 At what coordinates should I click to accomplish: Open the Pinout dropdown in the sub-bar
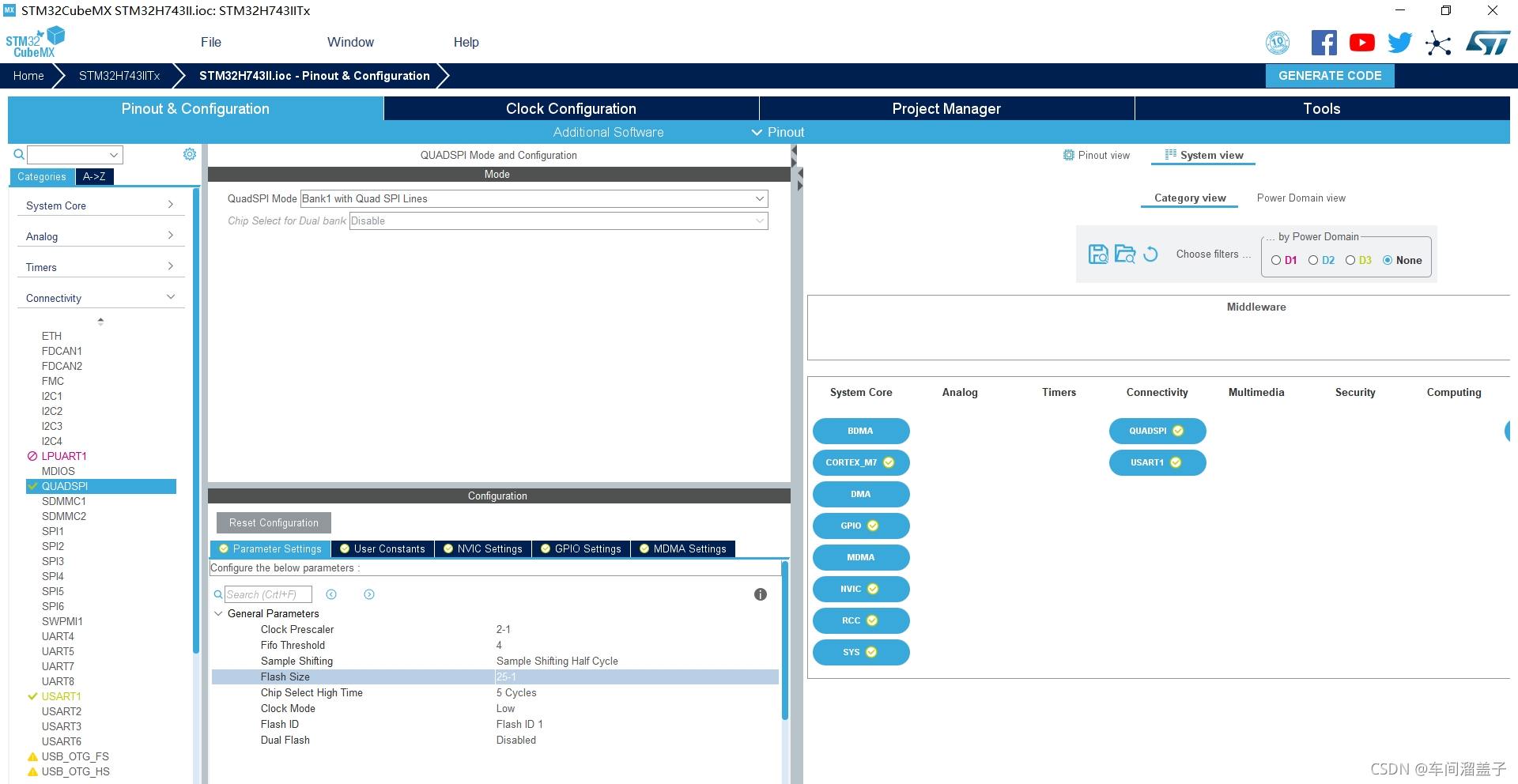tap(778, 132)
